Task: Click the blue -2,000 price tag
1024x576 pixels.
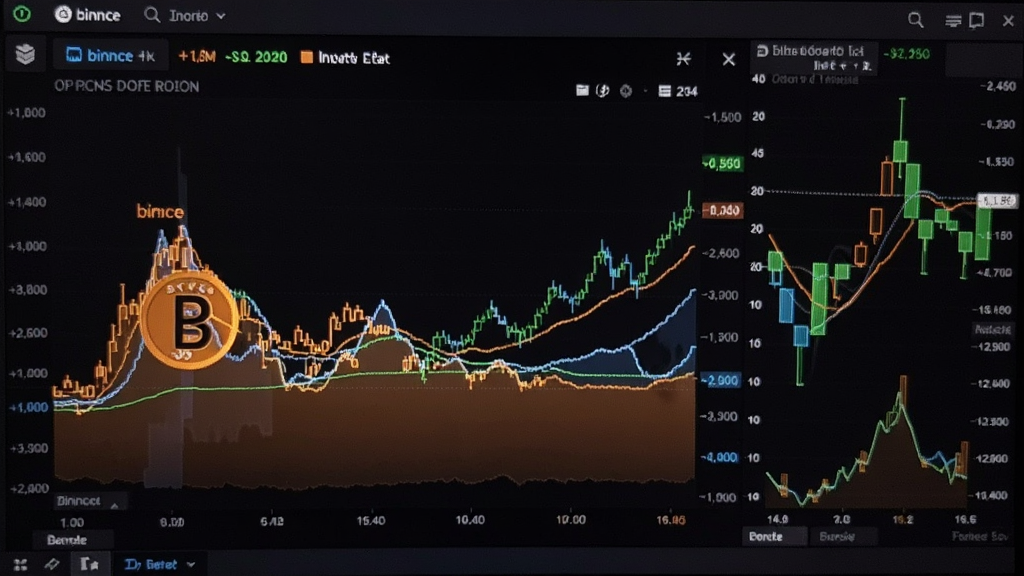Action: 720,380
